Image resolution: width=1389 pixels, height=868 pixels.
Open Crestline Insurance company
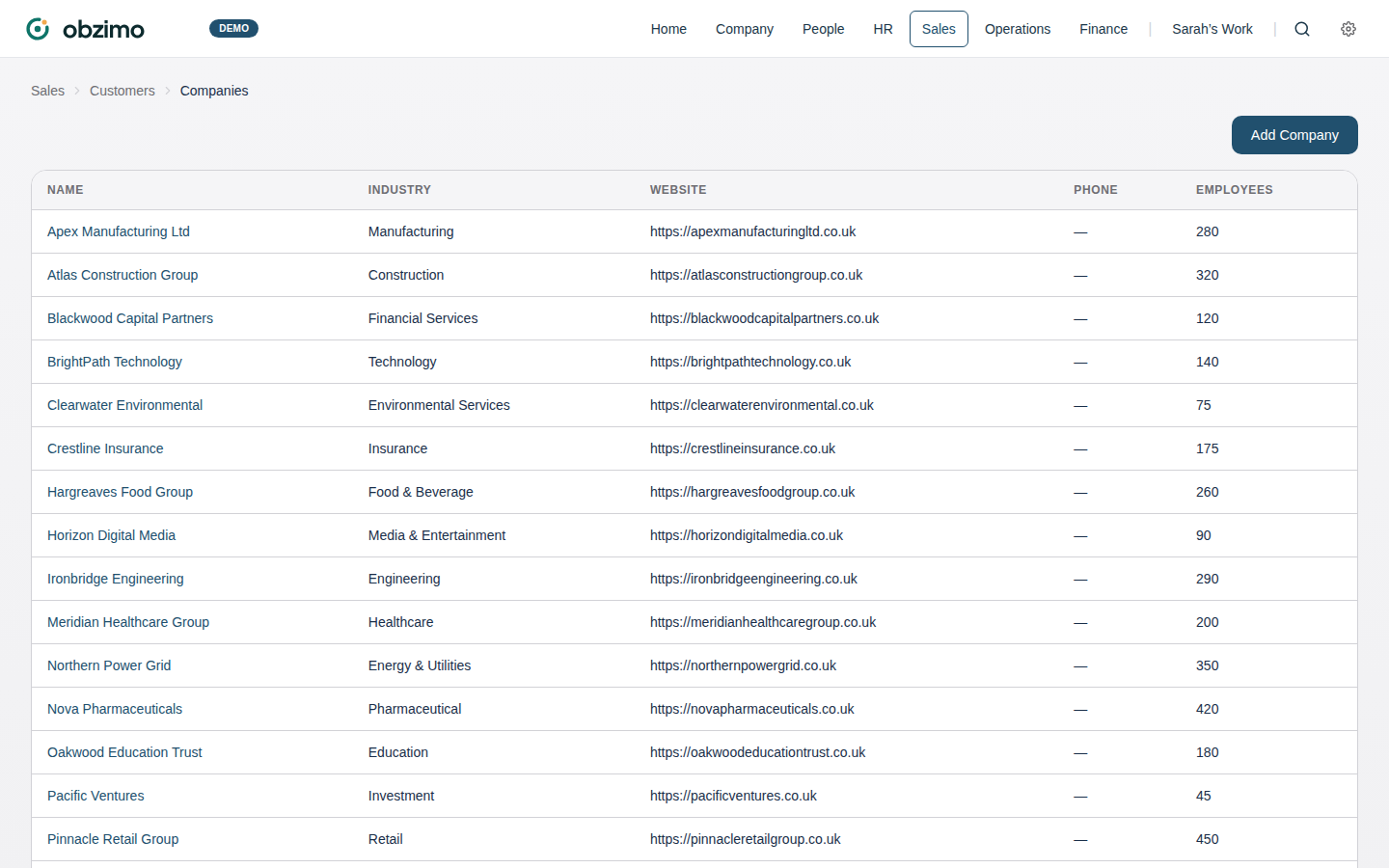point(105,448)
